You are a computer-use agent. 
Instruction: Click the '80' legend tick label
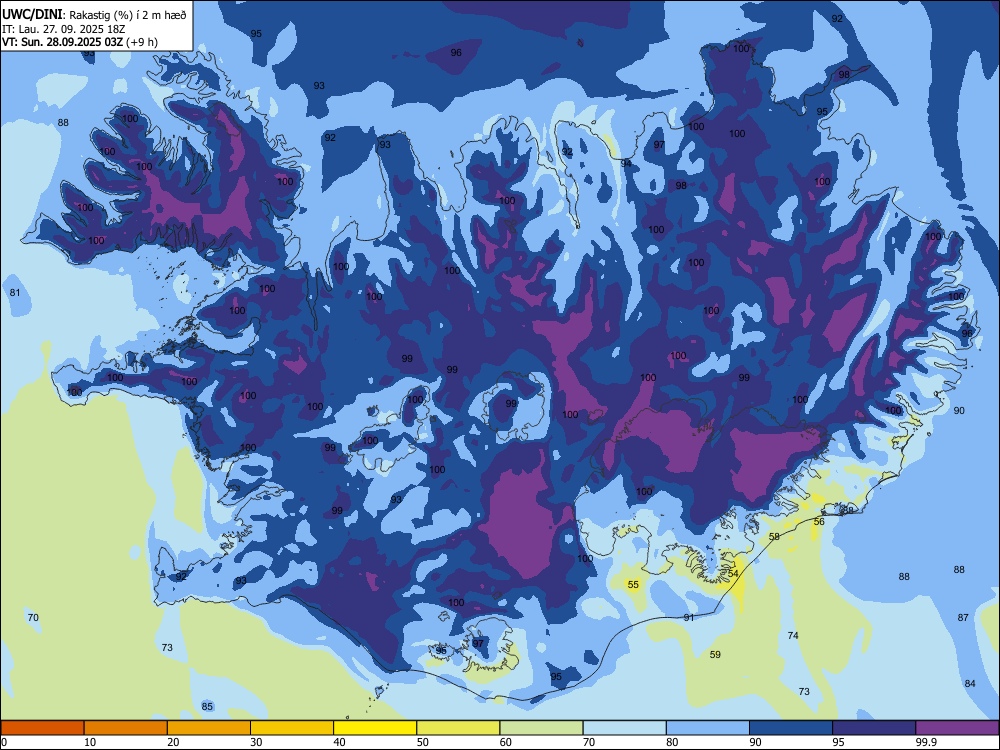672,742
